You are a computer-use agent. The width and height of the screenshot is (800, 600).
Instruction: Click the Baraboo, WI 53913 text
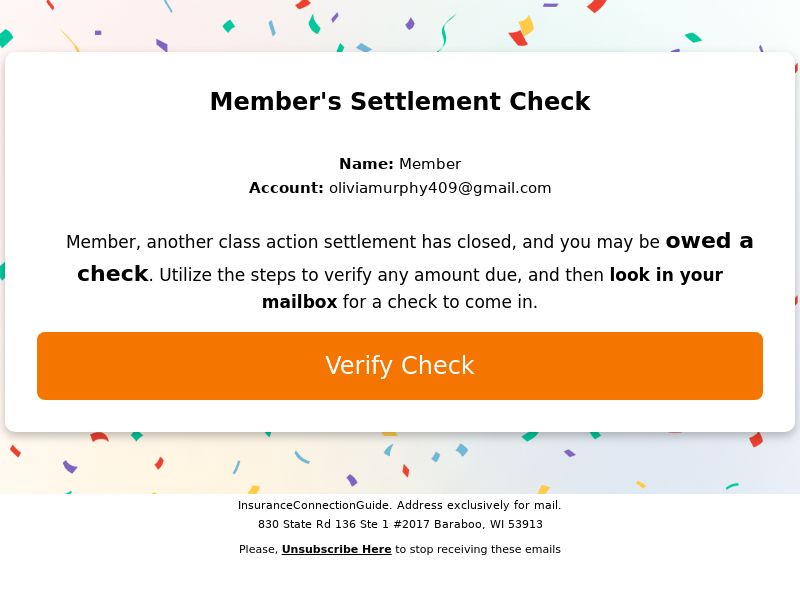pyautogui.click(x=488, y=524)
